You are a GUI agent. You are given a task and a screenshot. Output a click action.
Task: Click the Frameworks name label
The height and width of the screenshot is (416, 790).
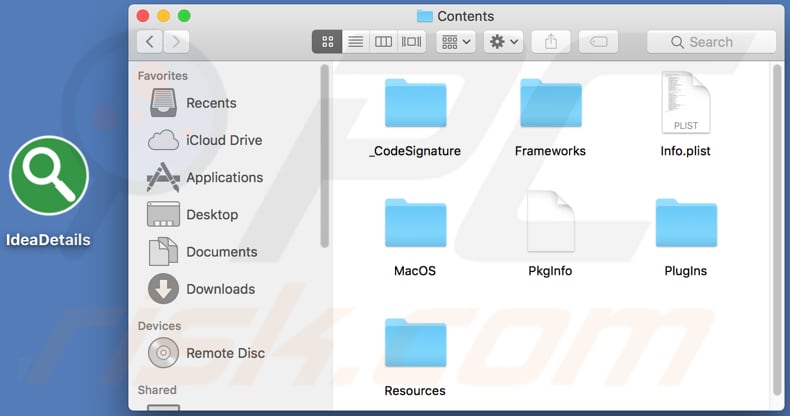tap(550, 151)
